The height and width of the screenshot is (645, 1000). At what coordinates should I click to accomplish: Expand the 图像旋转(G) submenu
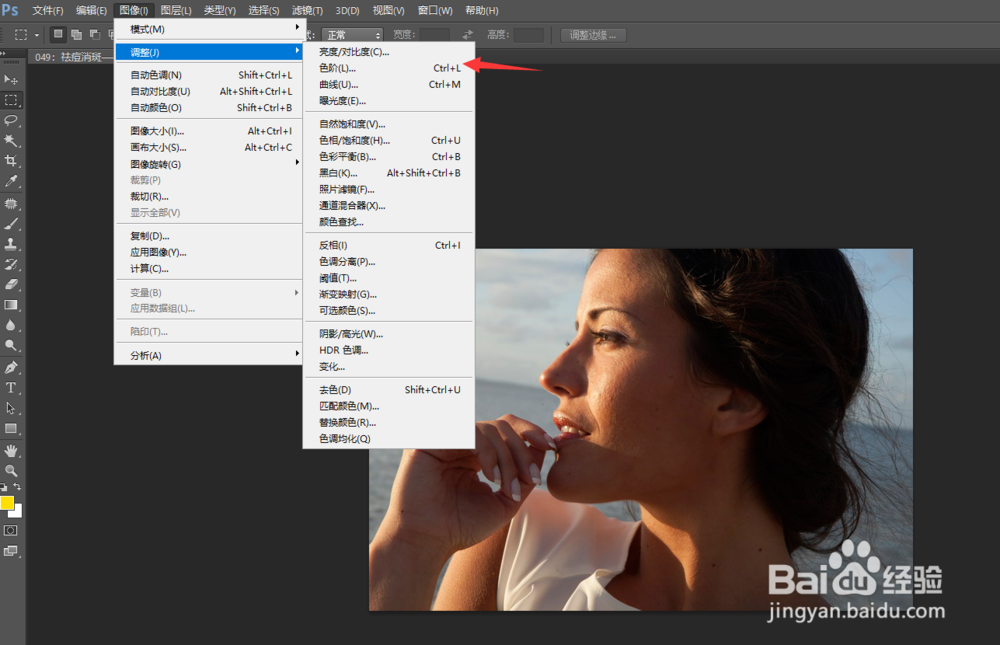[x=209, y=164]
